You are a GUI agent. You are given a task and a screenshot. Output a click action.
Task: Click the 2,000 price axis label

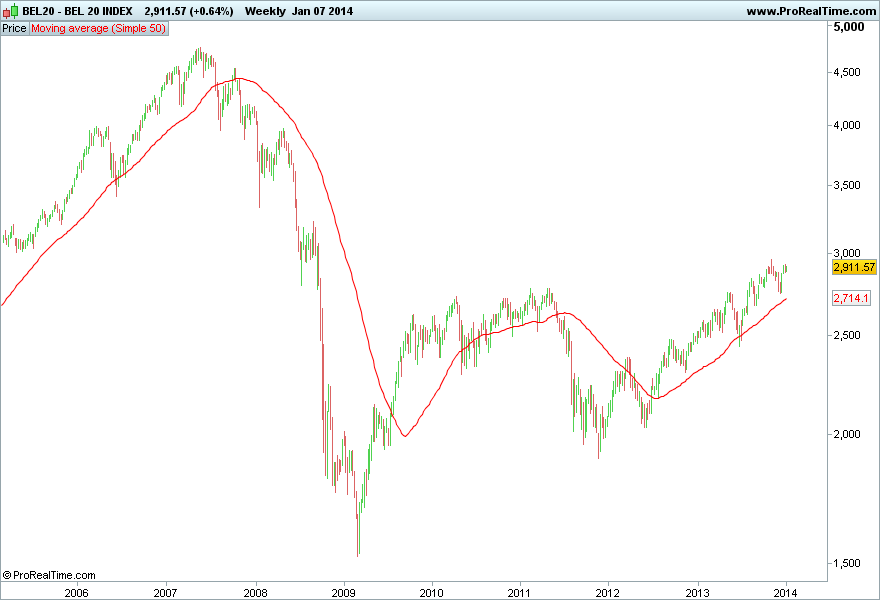point(847,434)
